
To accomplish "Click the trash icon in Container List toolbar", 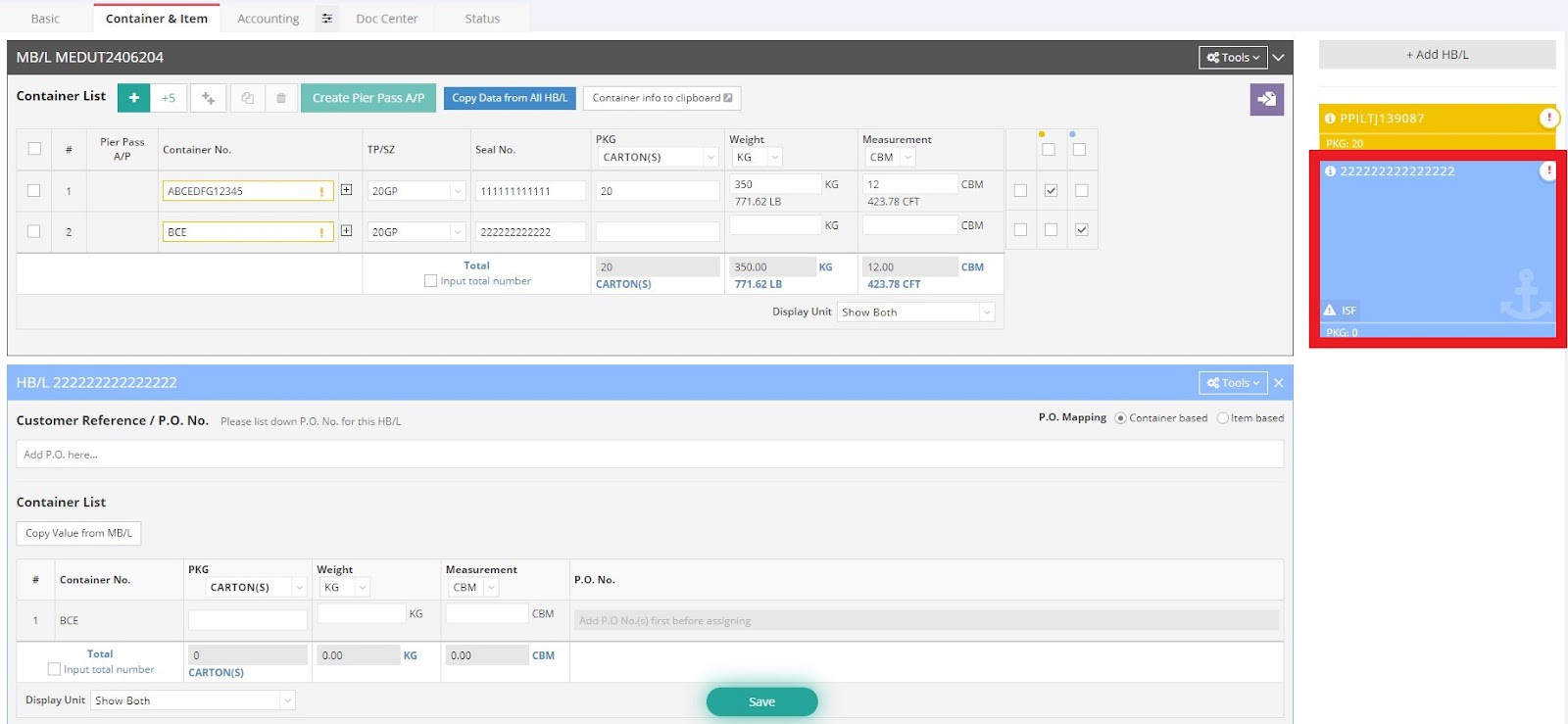I will click(281, 98).
